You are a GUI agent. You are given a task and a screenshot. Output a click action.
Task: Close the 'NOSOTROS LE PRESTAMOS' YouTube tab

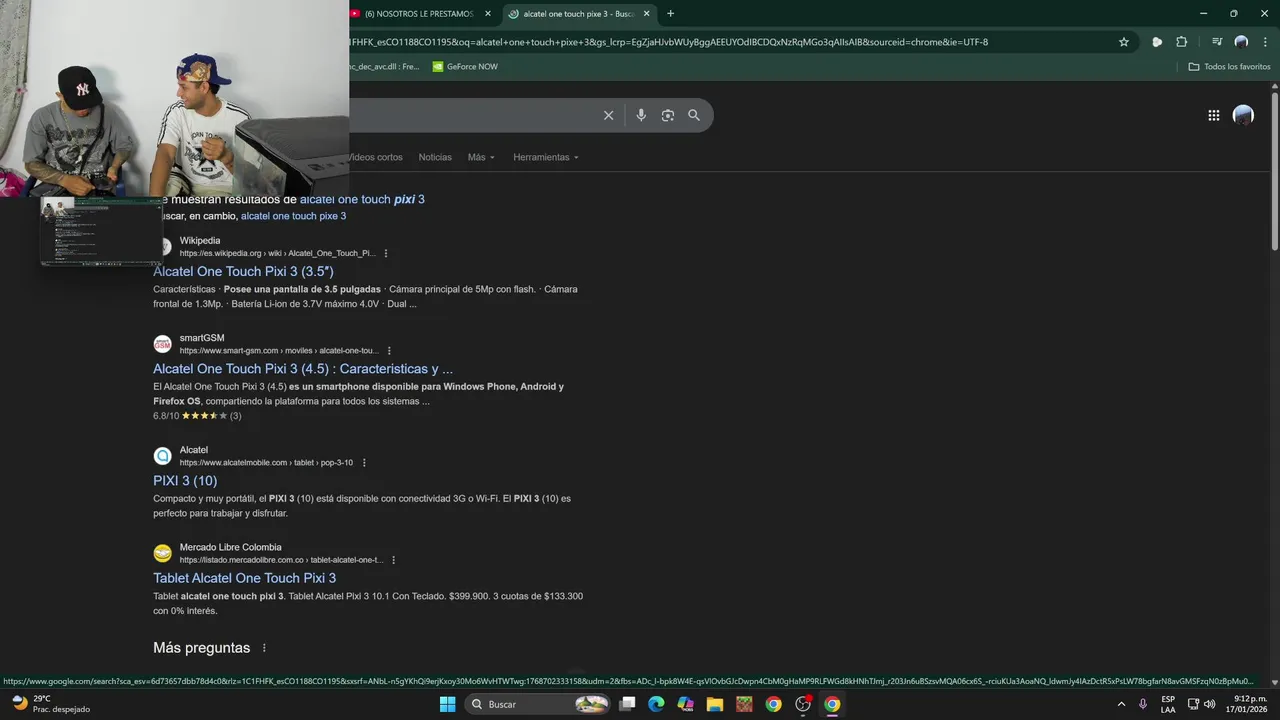488,13
